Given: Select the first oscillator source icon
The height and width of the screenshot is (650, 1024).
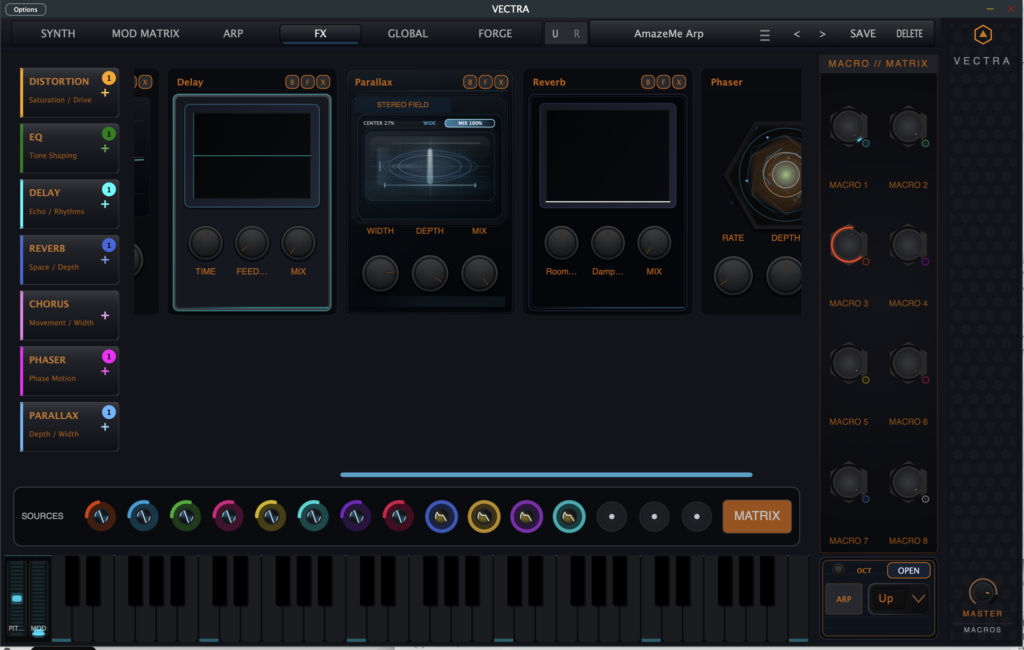Looking at the screenshot, I should point(100,517).
